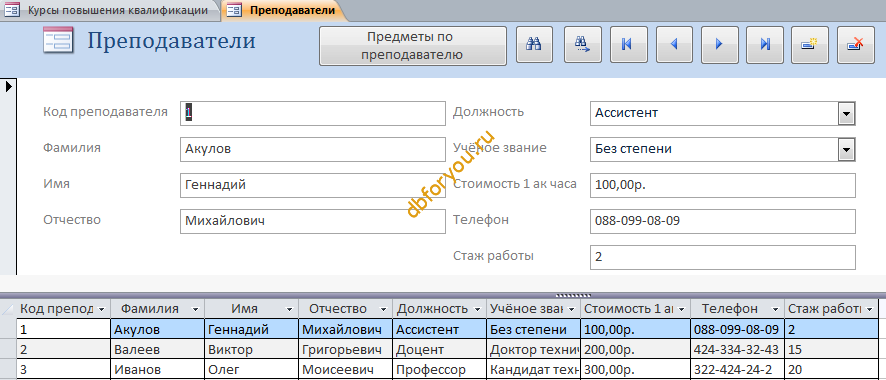Image resolution: width=886 pixels, height=380 pixels.
Task: Open the Имя column filter arrow
Action: 290,309
